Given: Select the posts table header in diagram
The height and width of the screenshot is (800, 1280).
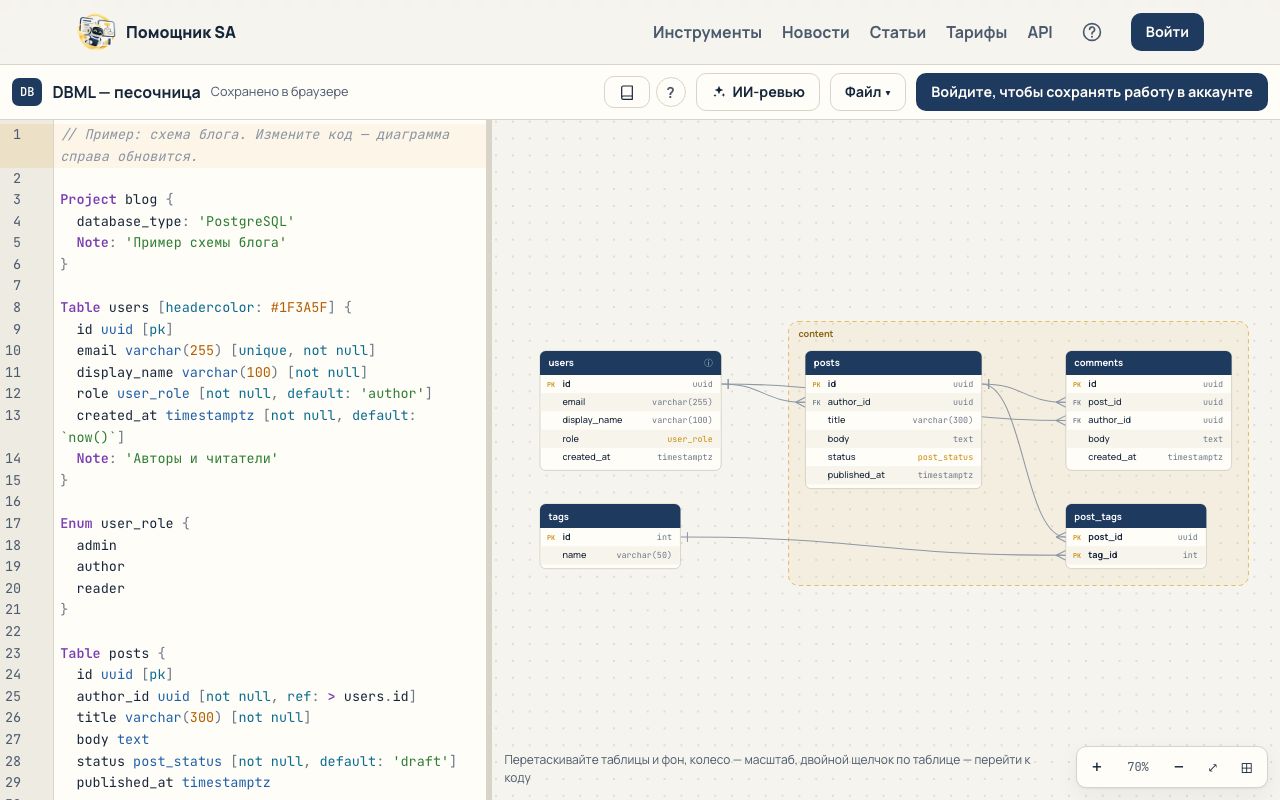Looking at the screenshot, I should coord(893,363).
